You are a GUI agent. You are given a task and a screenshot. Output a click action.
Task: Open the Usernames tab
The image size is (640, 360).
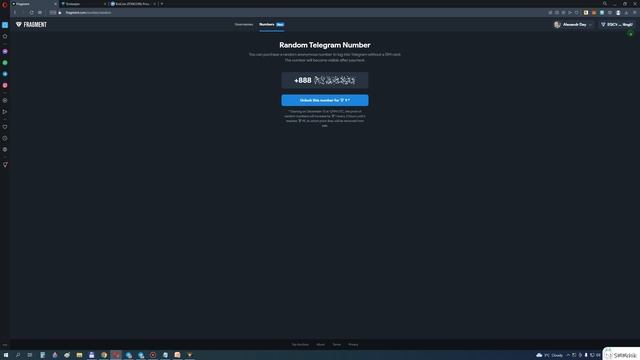coord(244,24)
